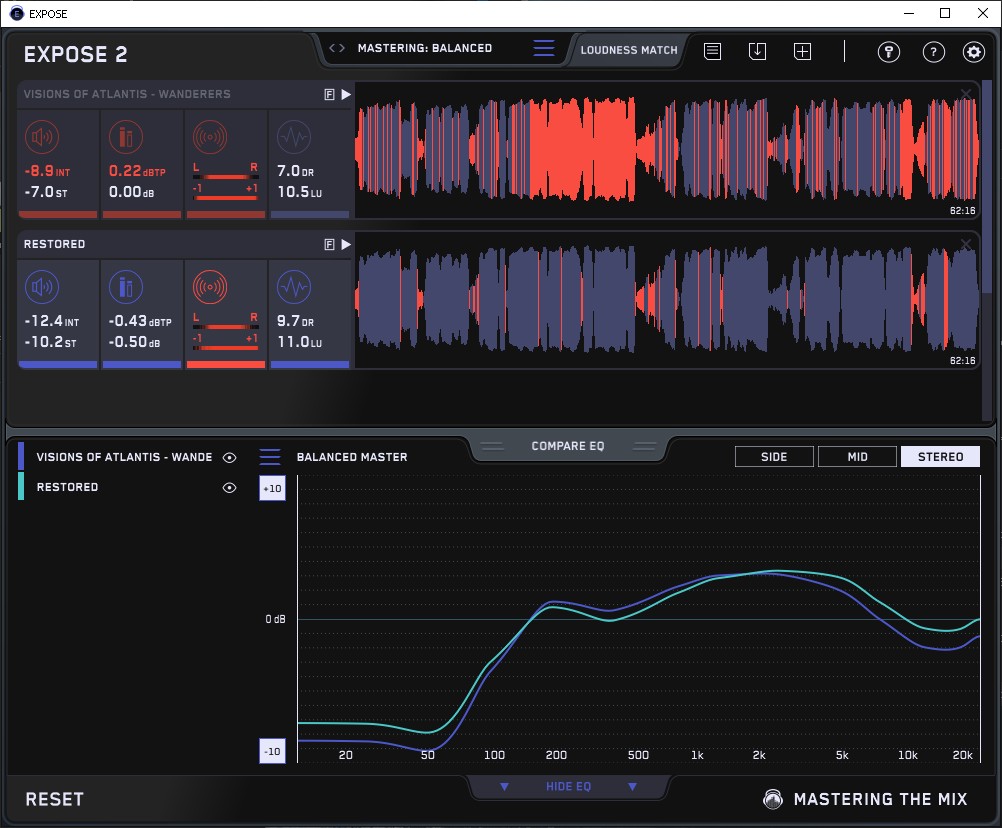Click the Expose app icon in title bar
The width and height of the screenshot is (1002, 828).
[x=17, y=13]
